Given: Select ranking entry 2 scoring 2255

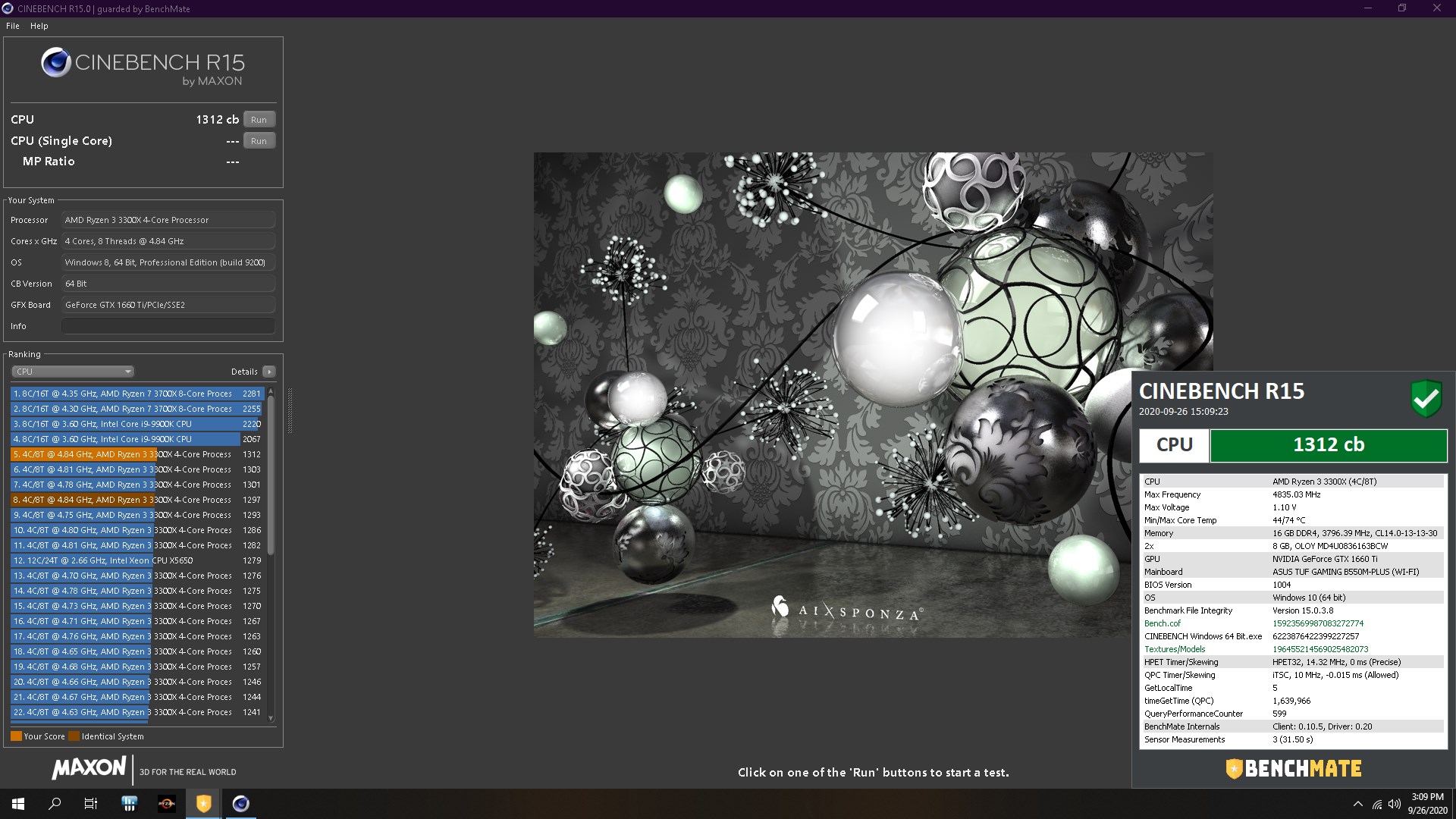Looking at the screenshot, I should [x=137, y=409].
